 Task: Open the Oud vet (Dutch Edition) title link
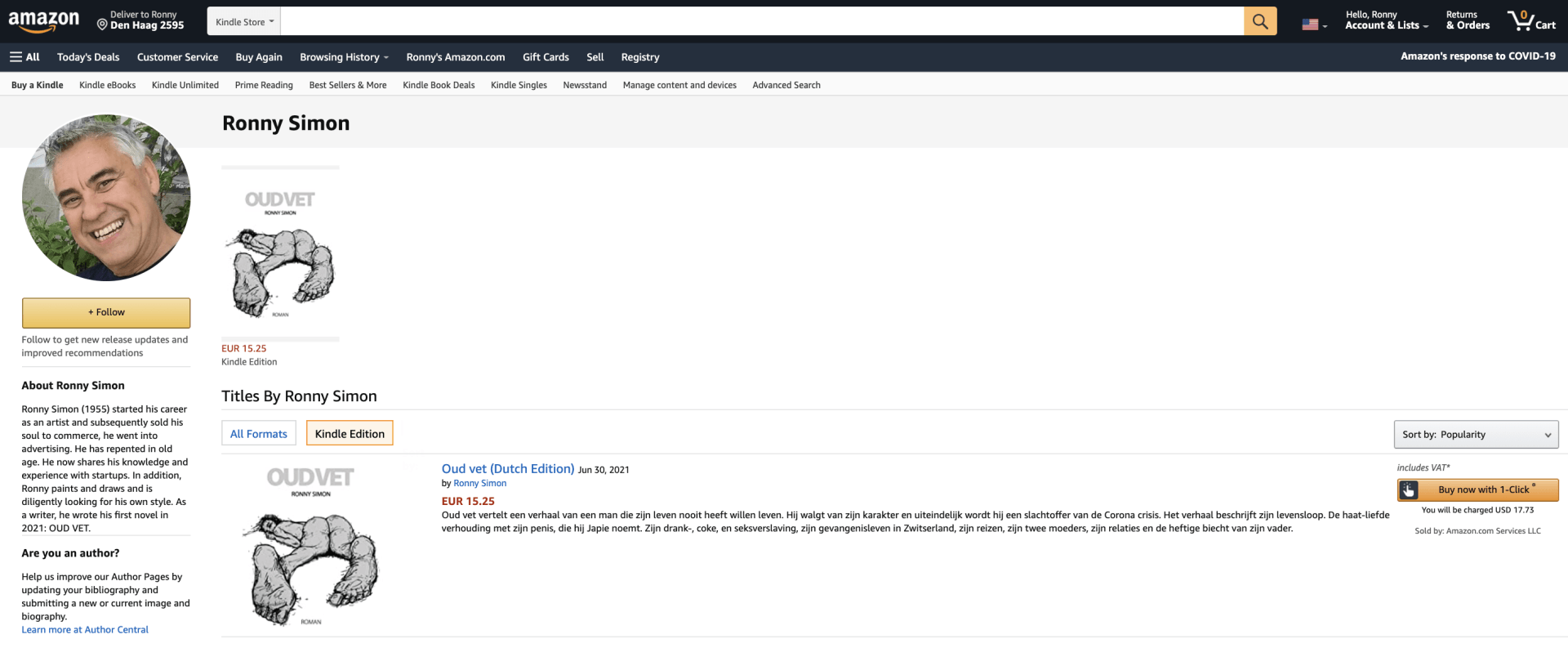[x=508, y=469]
